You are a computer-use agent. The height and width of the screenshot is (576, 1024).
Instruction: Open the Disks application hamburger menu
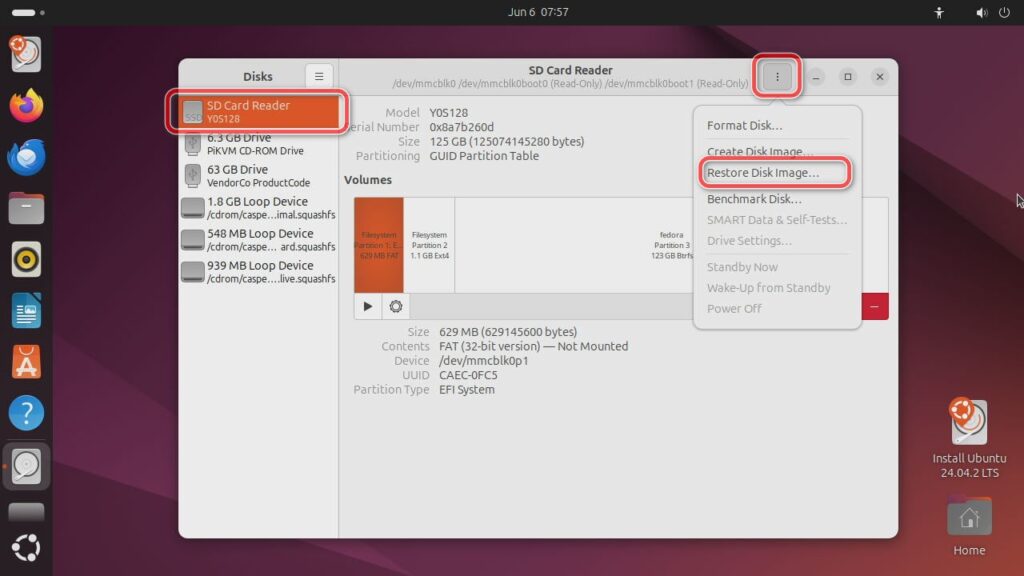318,76
